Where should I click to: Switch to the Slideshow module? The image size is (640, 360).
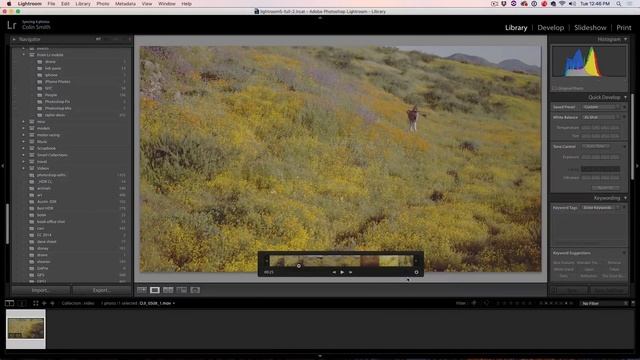[590, 28]
